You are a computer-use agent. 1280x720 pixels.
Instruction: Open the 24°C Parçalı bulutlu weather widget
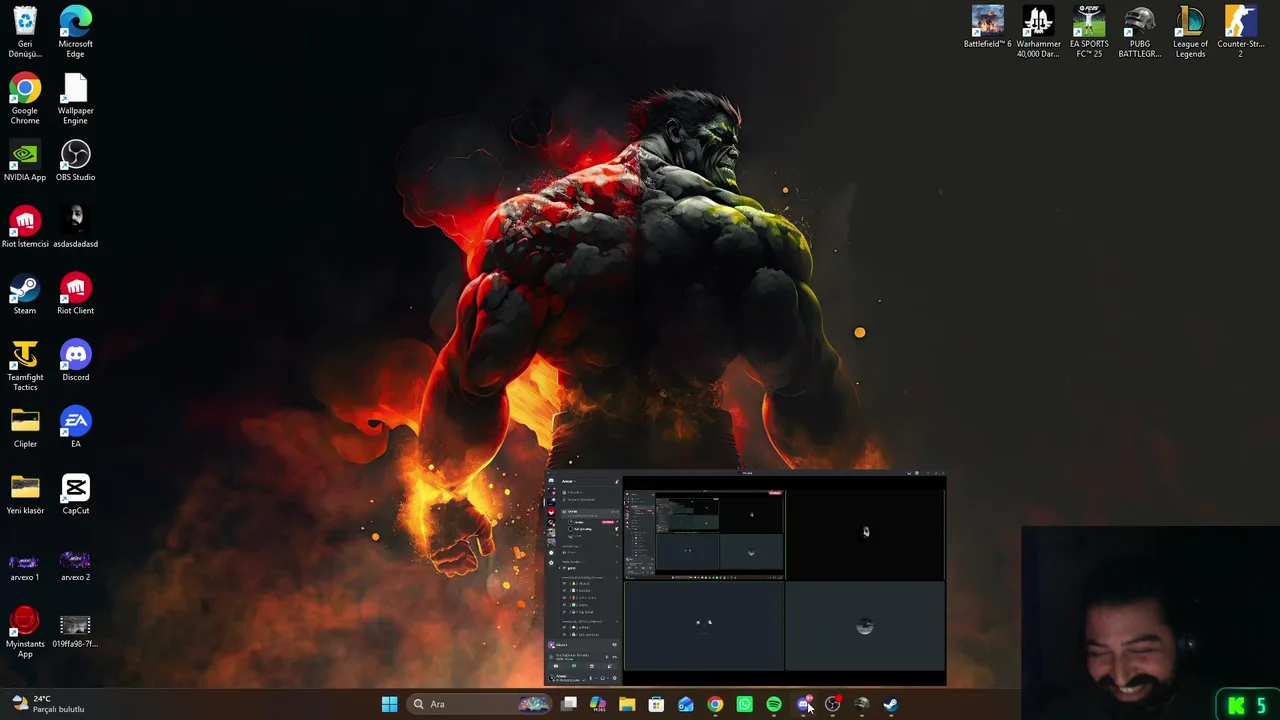coord(48,704)
